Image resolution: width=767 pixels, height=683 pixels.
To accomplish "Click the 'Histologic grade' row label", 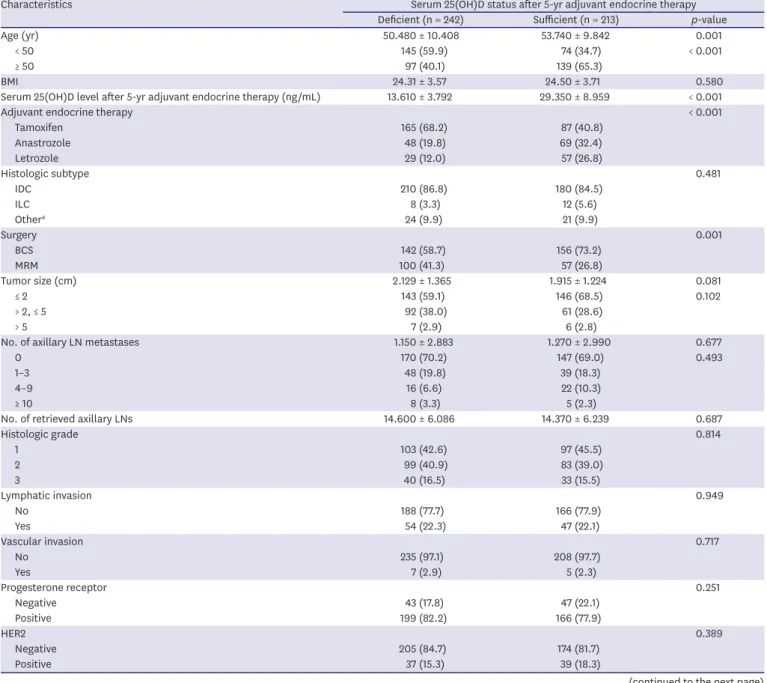I will (x=39, y=434).
